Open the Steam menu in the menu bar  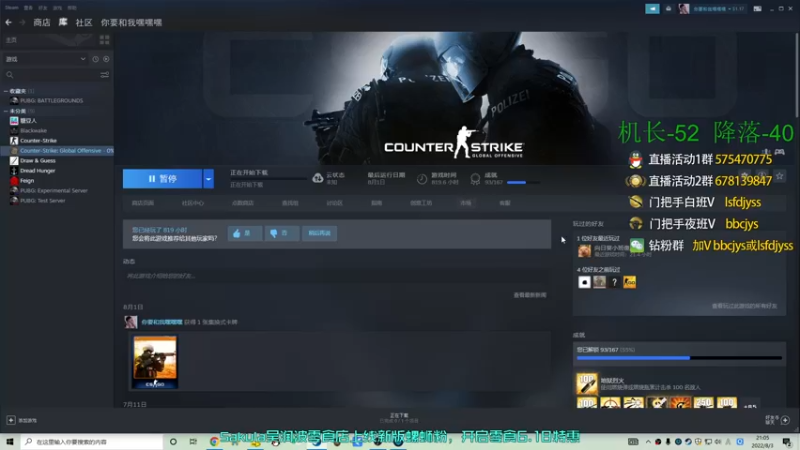coord(12,8)
